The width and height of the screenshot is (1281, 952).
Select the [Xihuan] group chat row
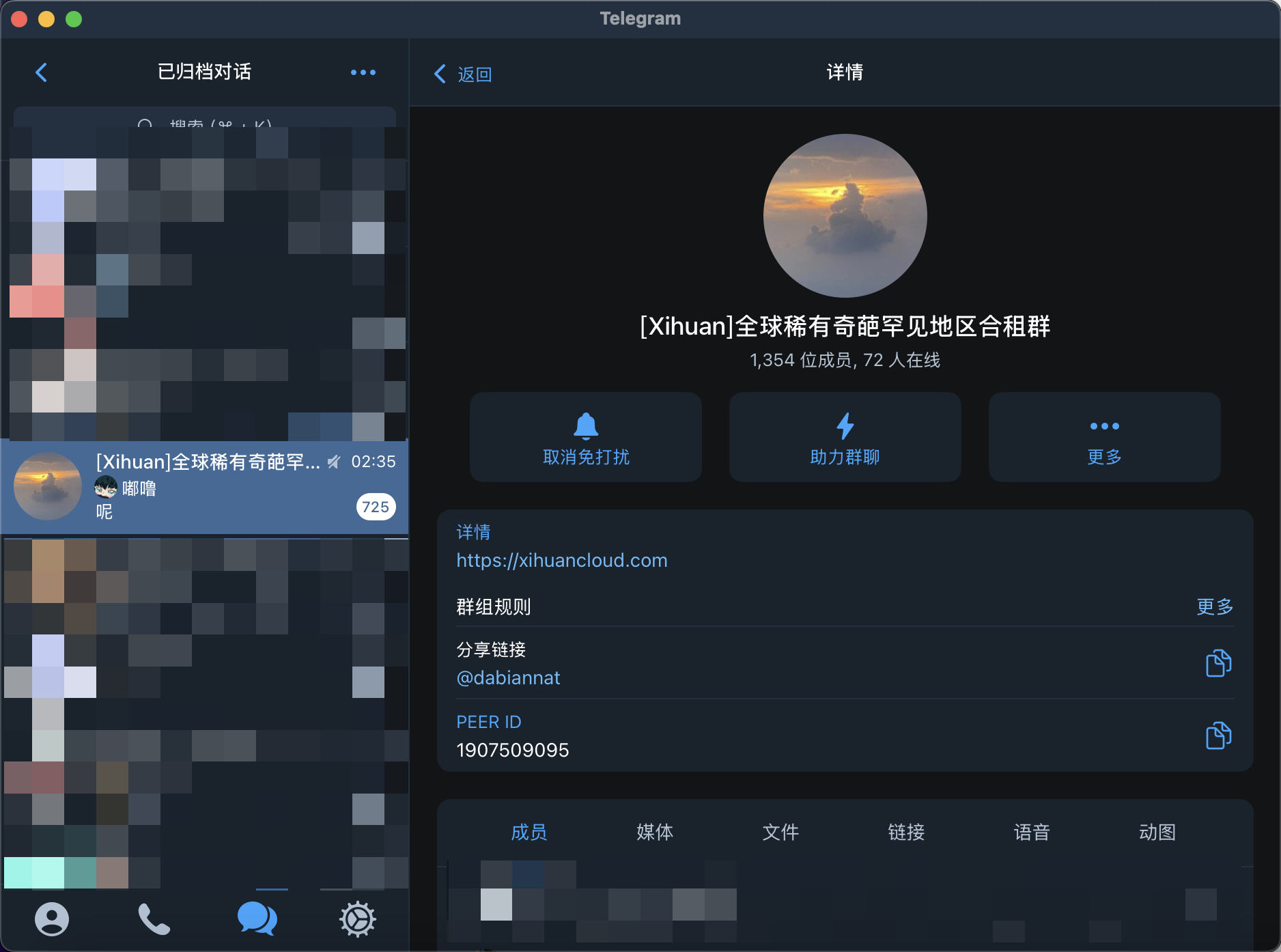click(x=205, y=486)
